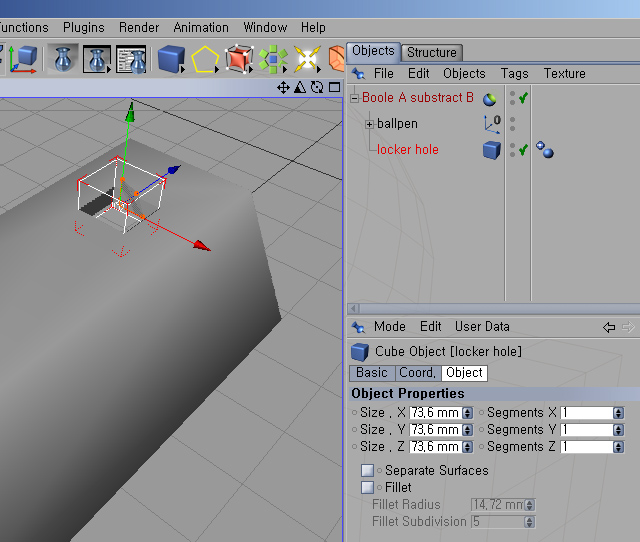Switch to the Structure tab

point(432,52)
